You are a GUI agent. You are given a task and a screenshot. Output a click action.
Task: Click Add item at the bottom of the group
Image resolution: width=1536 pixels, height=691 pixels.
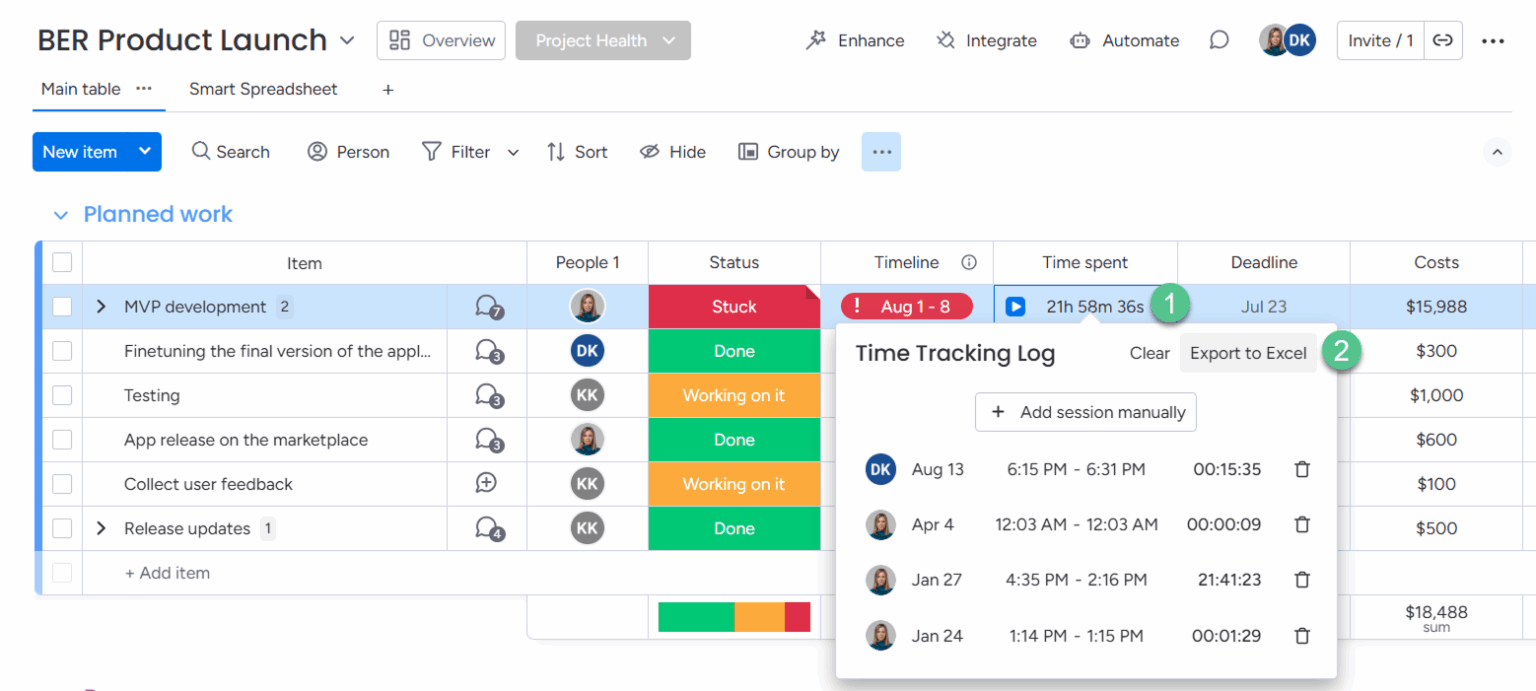tap(167, 573)
